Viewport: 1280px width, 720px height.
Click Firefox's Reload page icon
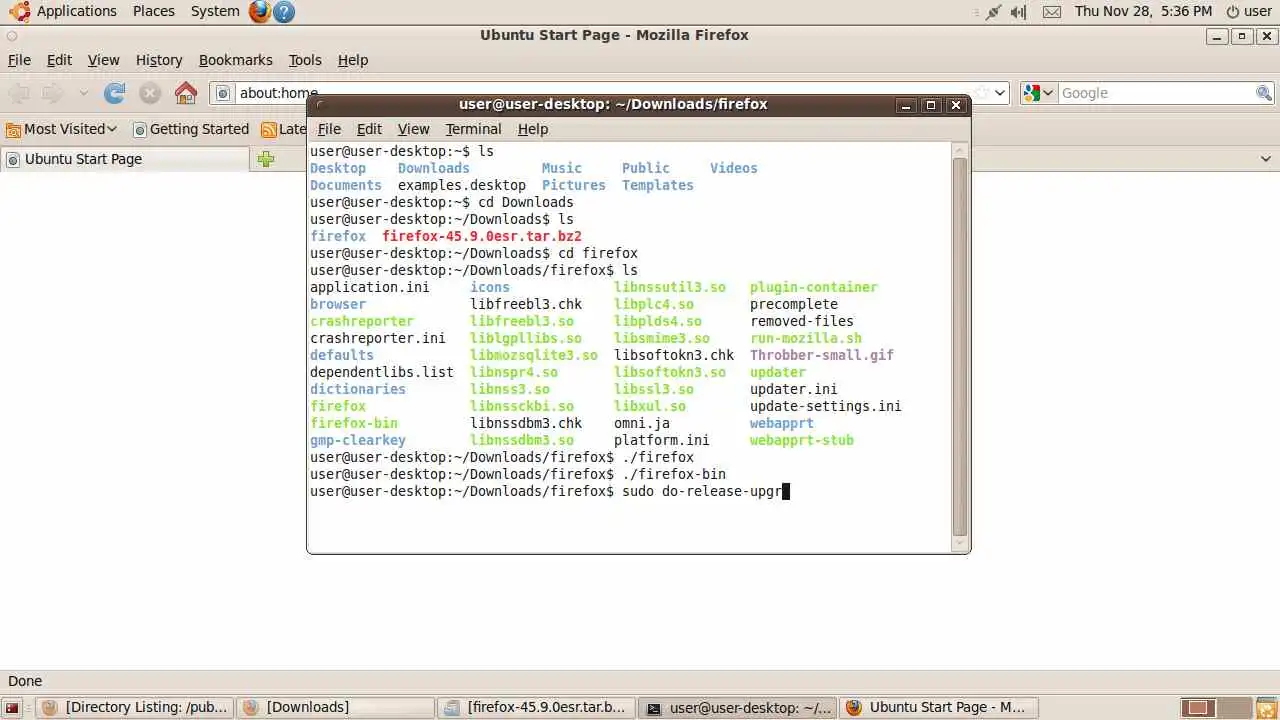tap(115, 93)
